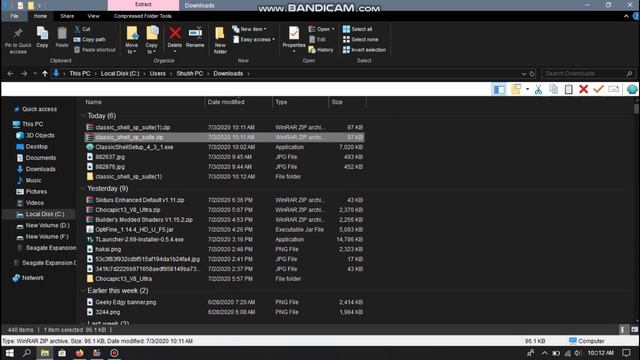Refresh the Downloads folder
Screen dimensions: 640x360
click(x=532, y=74)
